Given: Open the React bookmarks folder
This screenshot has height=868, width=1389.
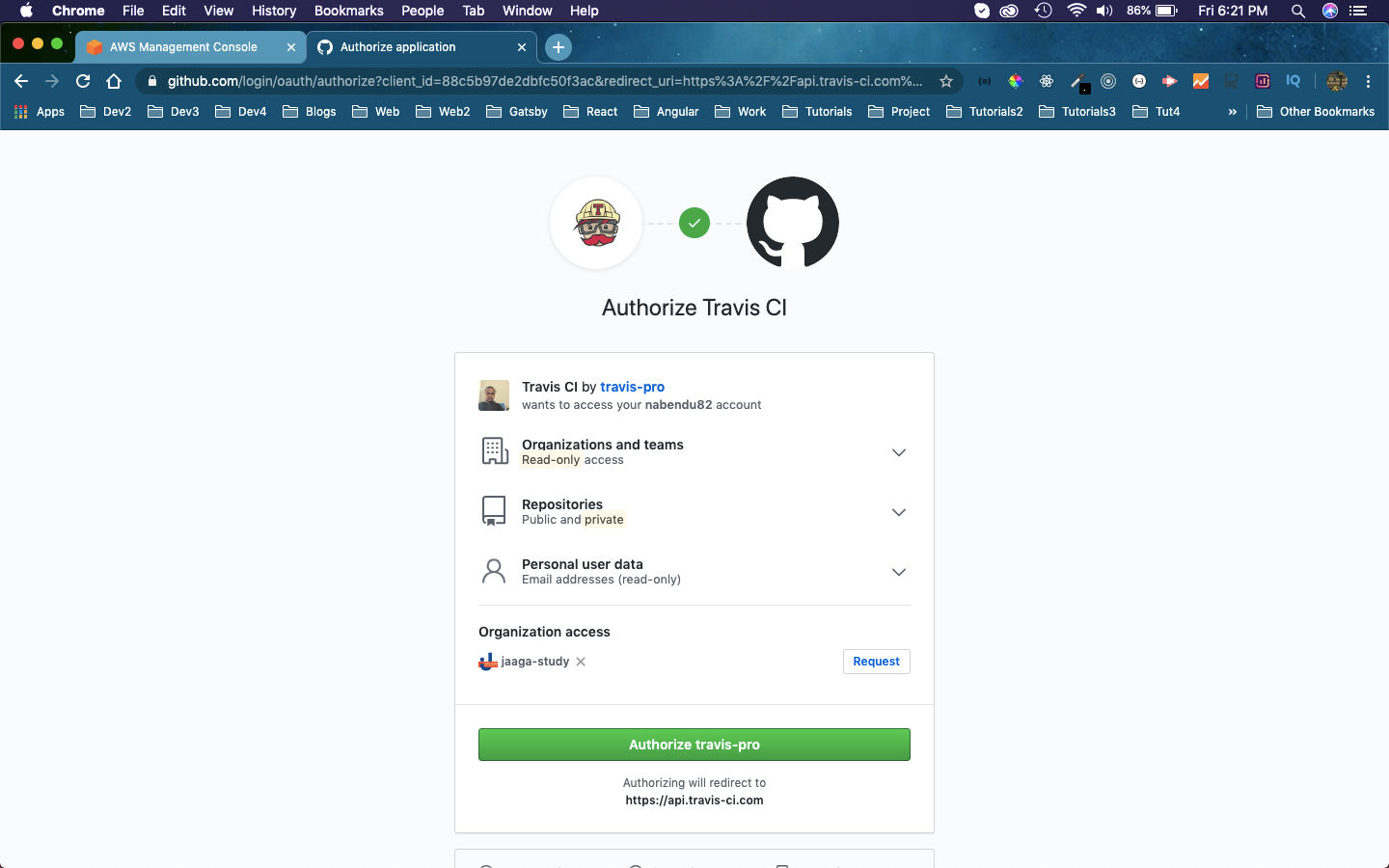Looking at the screenshot, I should (x=590, y=111).
